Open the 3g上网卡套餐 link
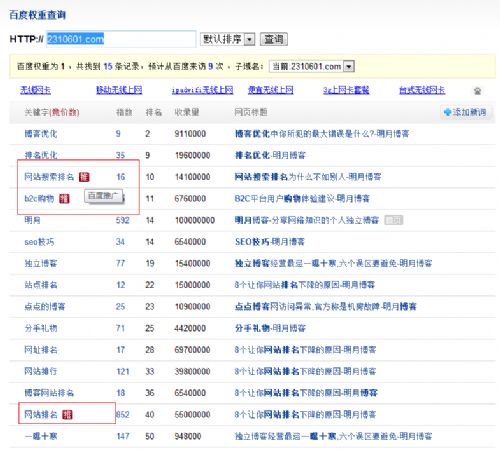The width and height of the screenshot is (500, 450). [346, 90]
